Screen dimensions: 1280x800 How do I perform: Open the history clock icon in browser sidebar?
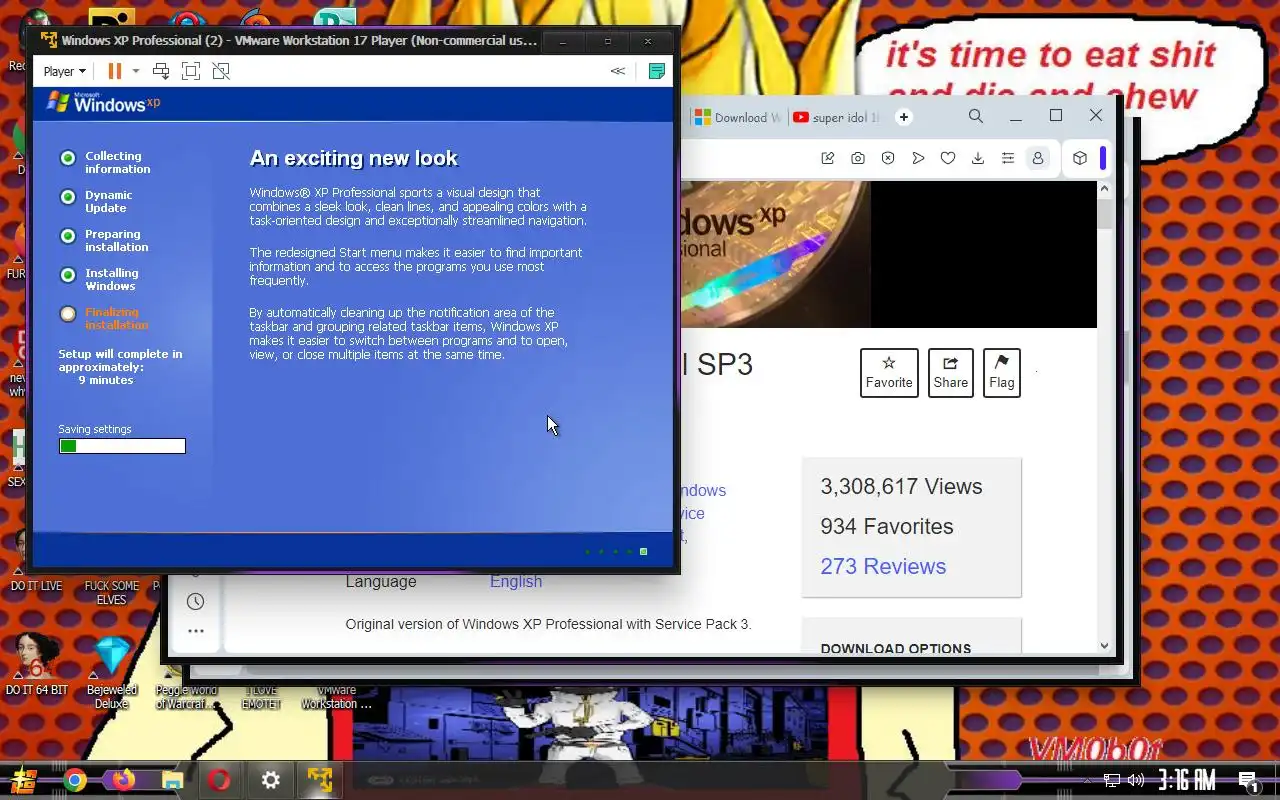pos(196,601)
